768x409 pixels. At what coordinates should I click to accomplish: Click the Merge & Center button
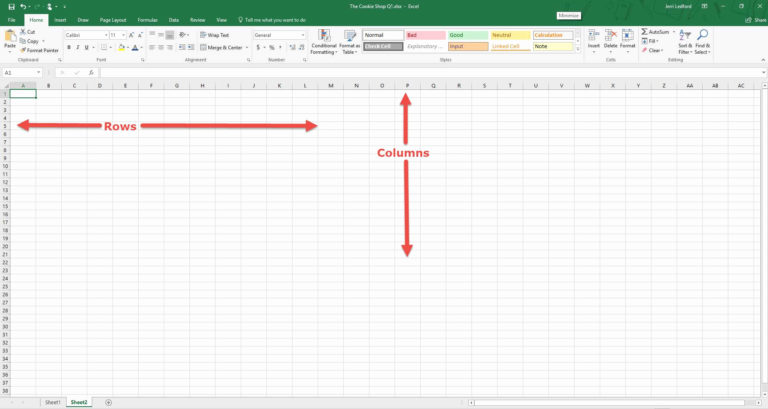[x=221, y=48]
